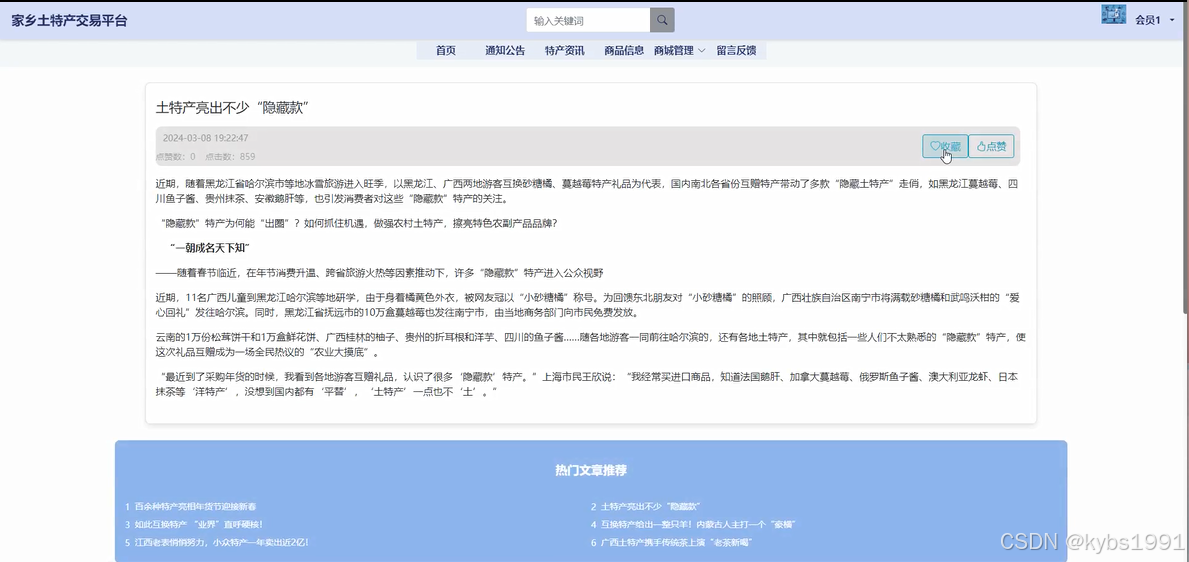Open recommended article 如此互换特产 “业界”直呼硬核
The width and height of the screenshot is (1189, 562).
[x=199, y=524]
